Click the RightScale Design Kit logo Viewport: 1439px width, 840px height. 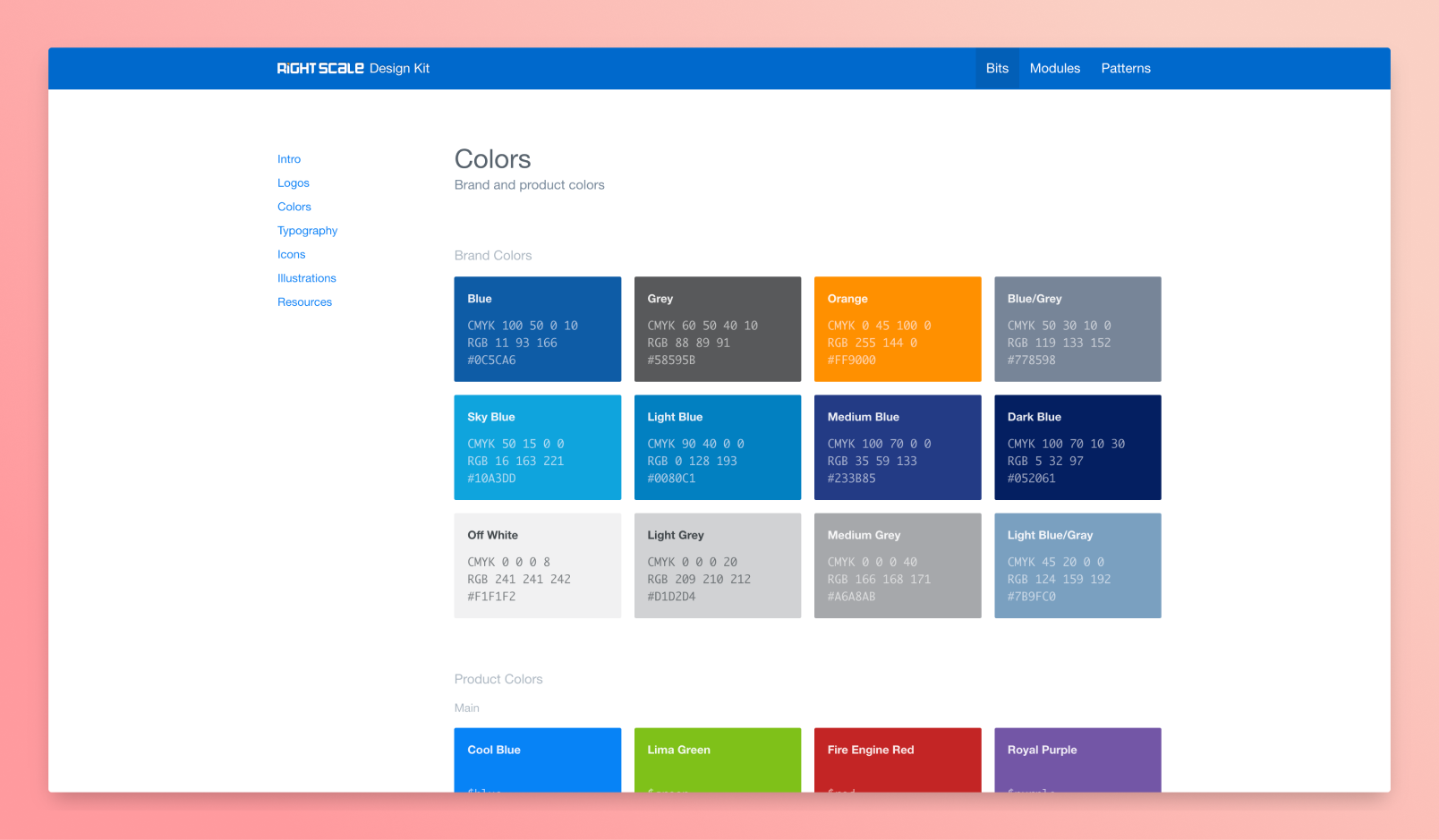(353, 68)
